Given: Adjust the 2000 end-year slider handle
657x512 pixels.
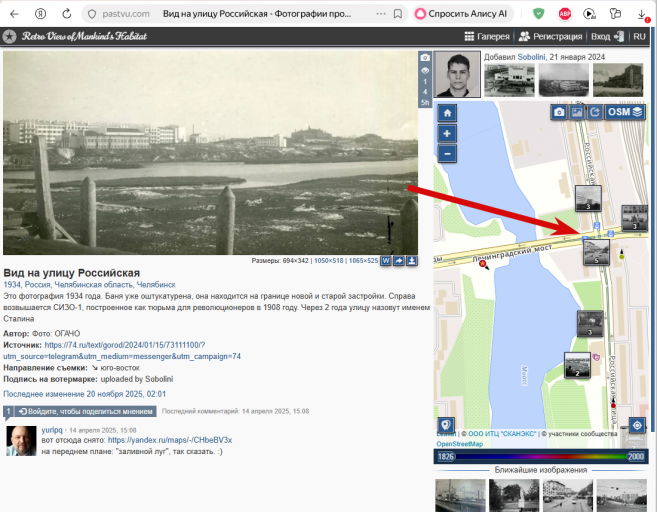Looking at the screenshot, I should click(636, 456).
